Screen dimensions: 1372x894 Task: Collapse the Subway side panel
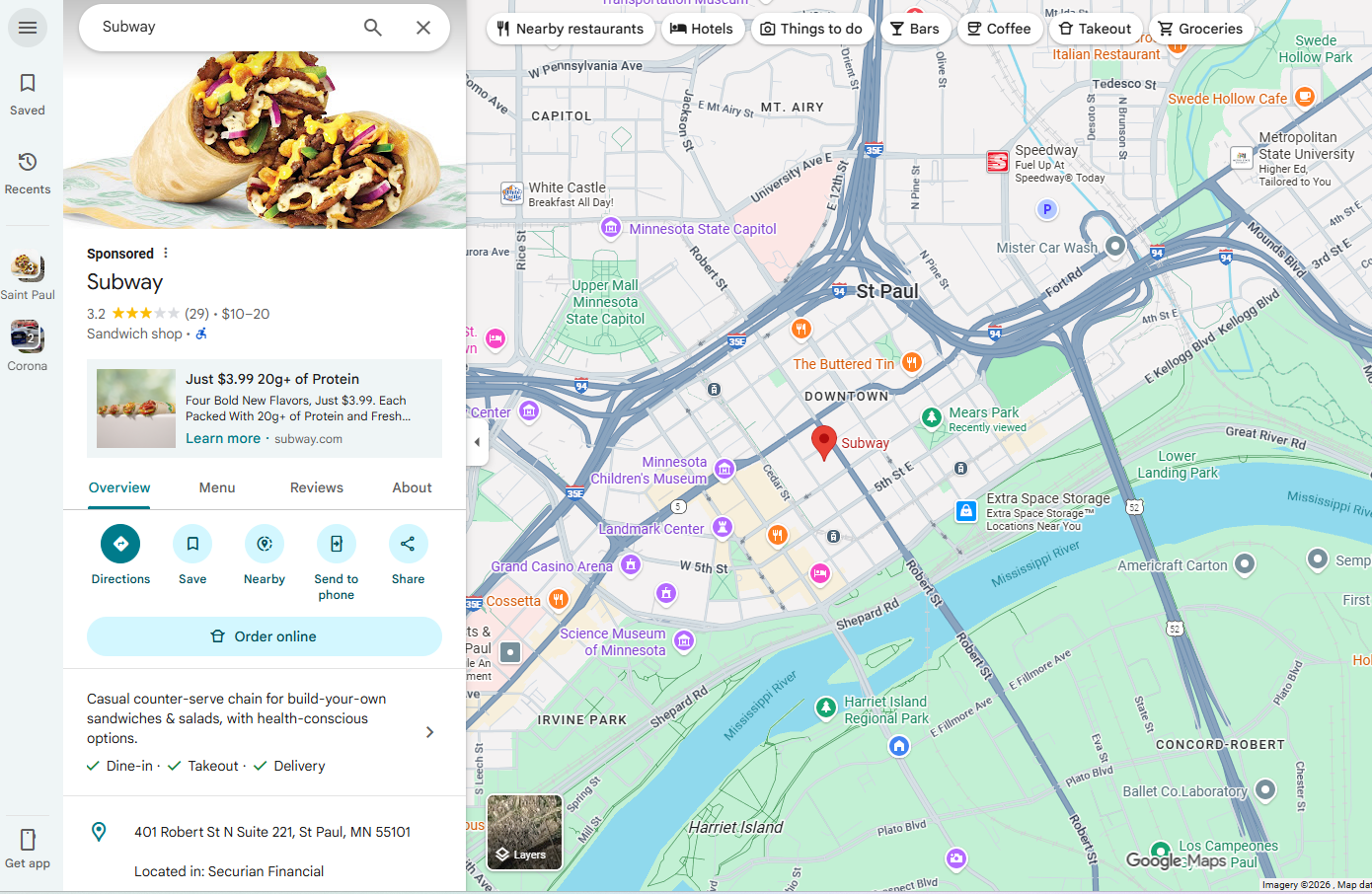478,442
